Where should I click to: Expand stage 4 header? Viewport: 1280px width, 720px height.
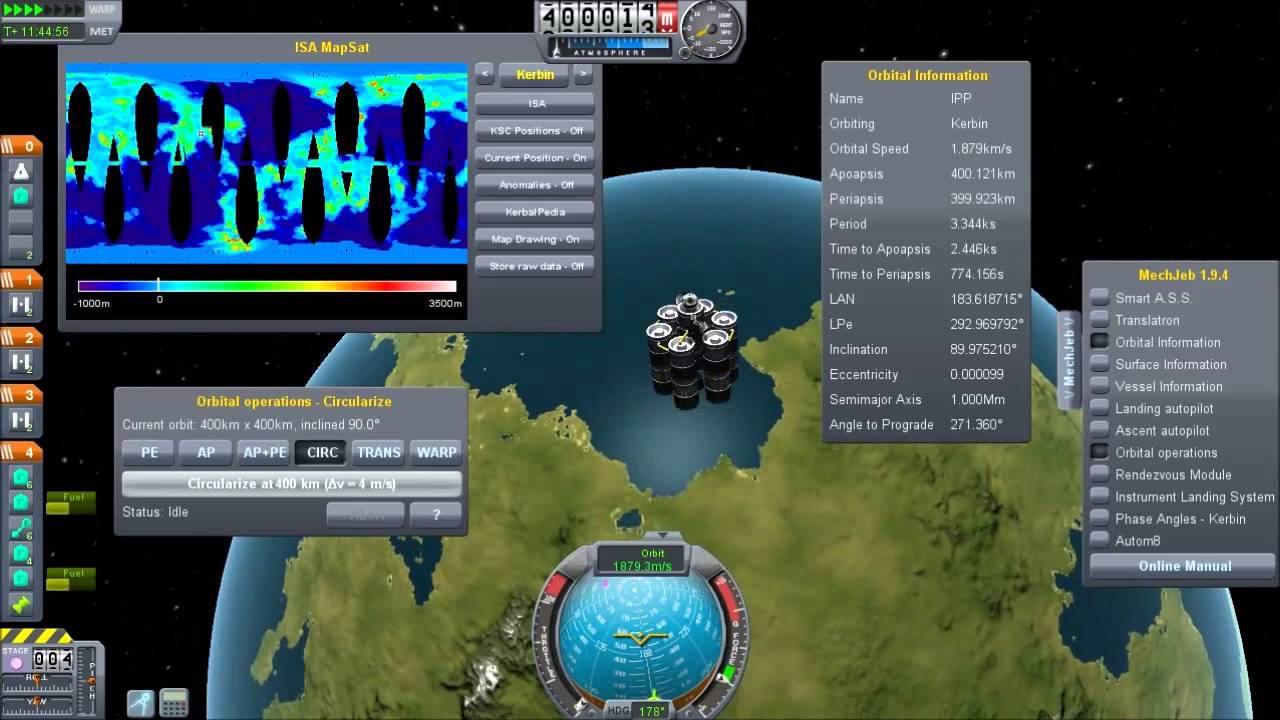pyautogui.click(x=21, y=452)
